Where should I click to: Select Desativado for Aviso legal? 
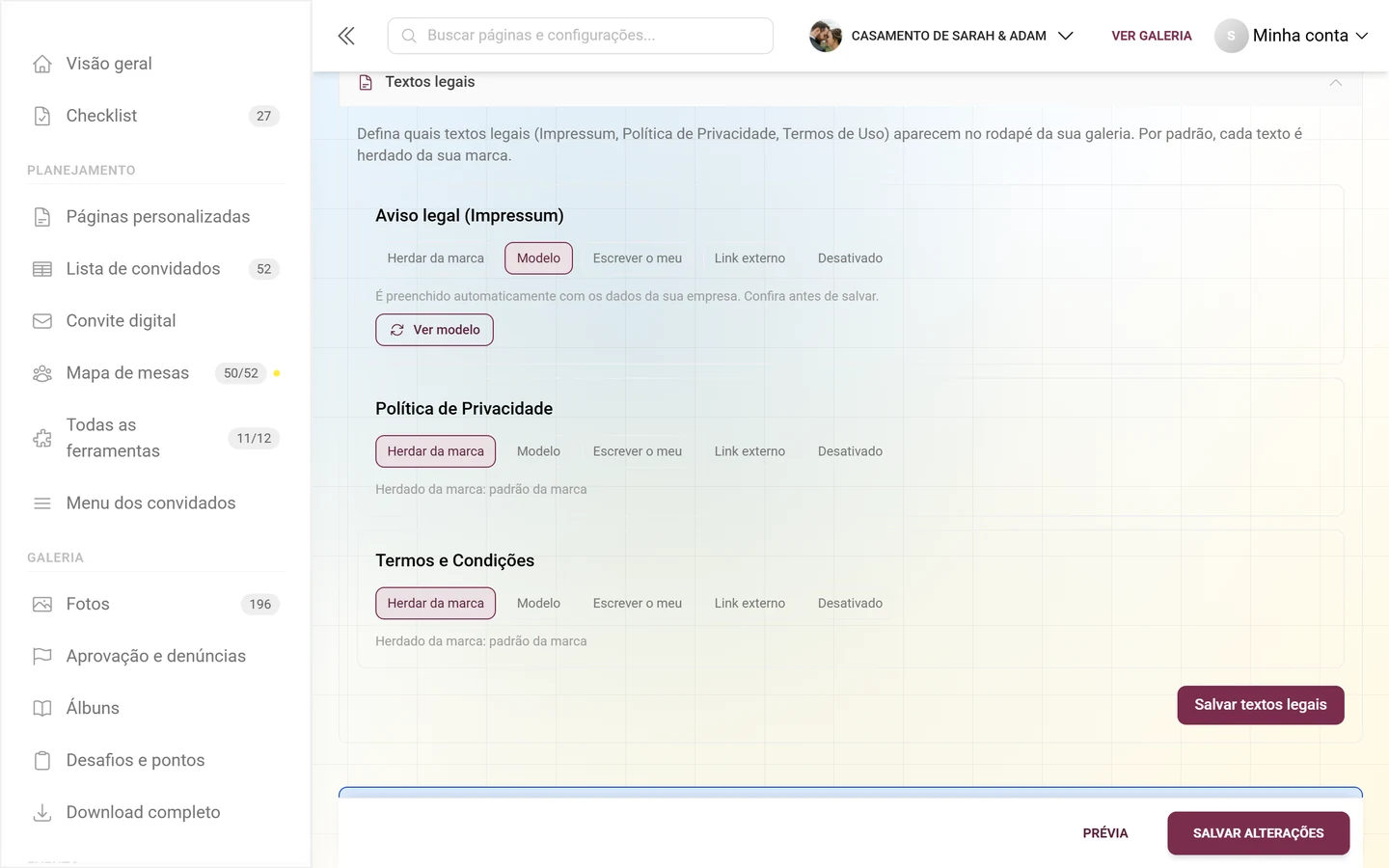point(850,258)
